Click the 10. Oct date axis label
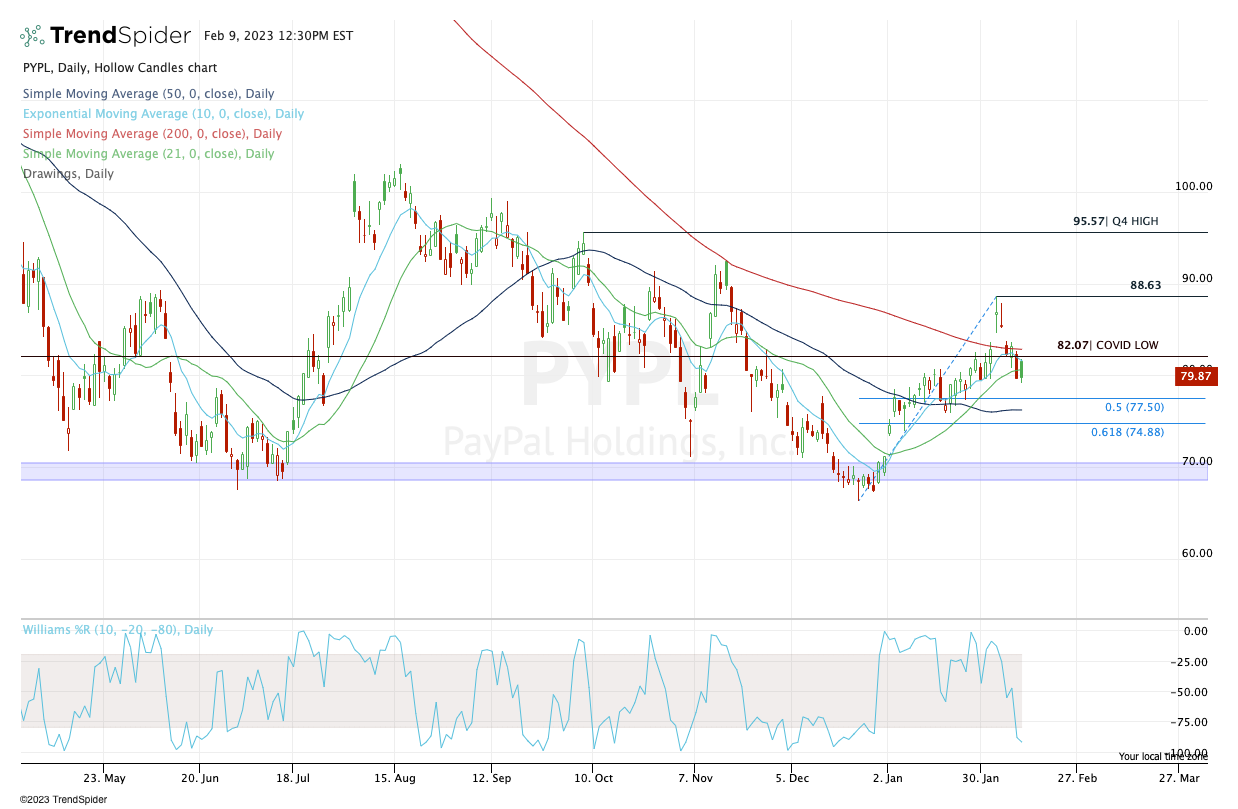Image resolution: width=1238 pixels, height=809 pixels. tap(592, 777)
